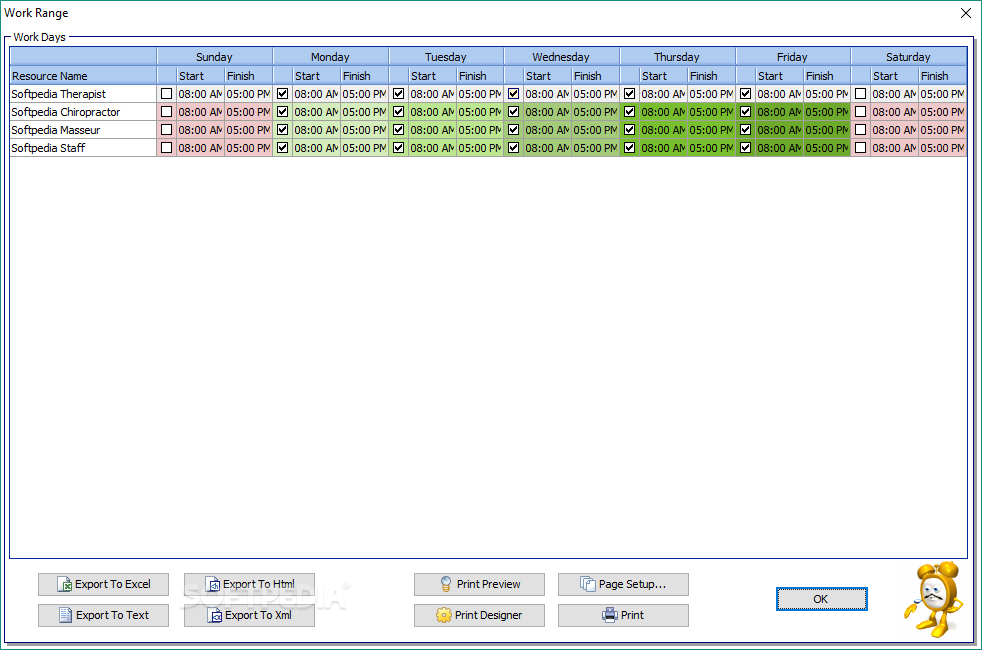Viewport: 982px width, 650px height.
Task: Edit Sunday start time for Softpedia Chiropractor
Action: tap(200, 112)
